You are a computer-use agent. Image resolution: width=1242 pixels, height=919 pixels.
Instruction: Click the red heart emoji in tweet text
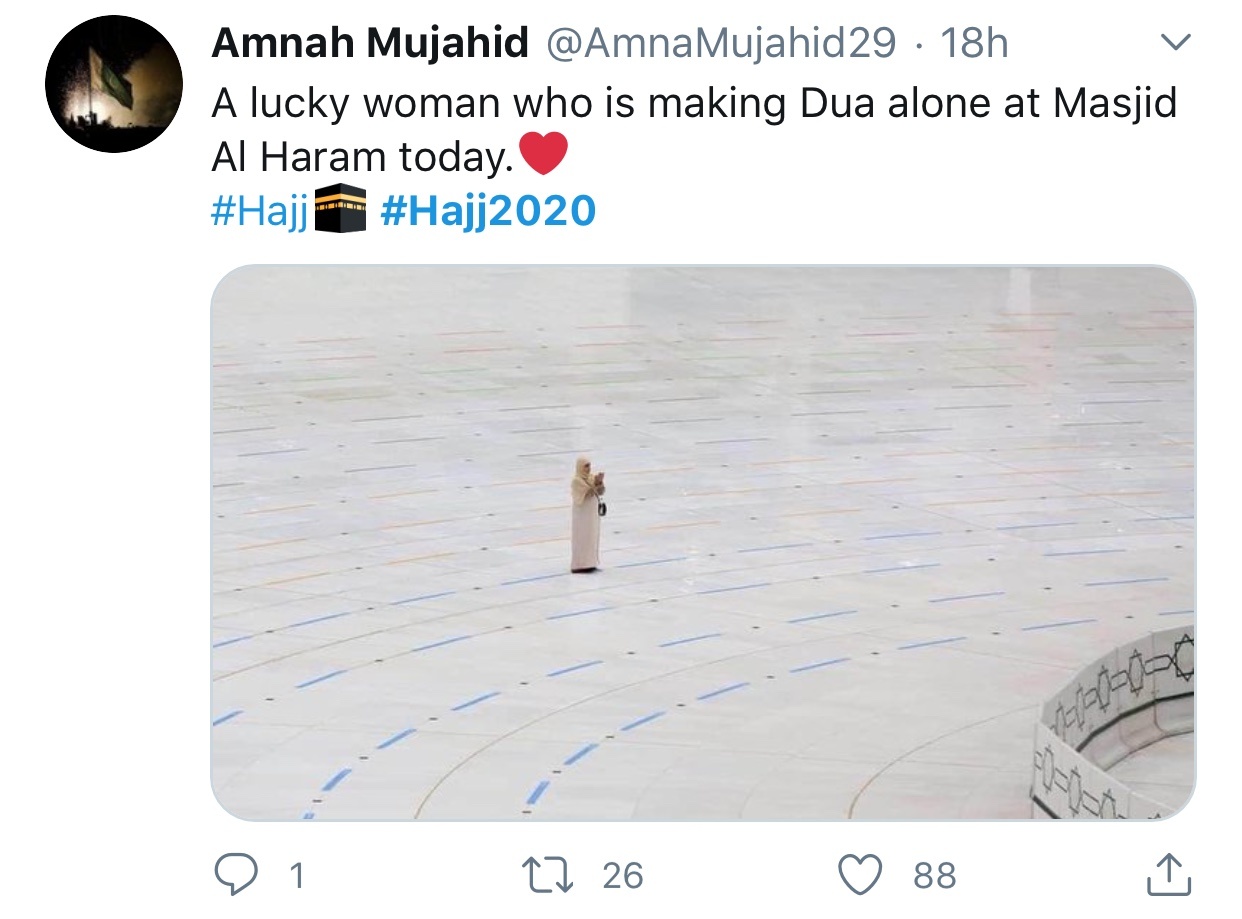(x=543, y=156)
